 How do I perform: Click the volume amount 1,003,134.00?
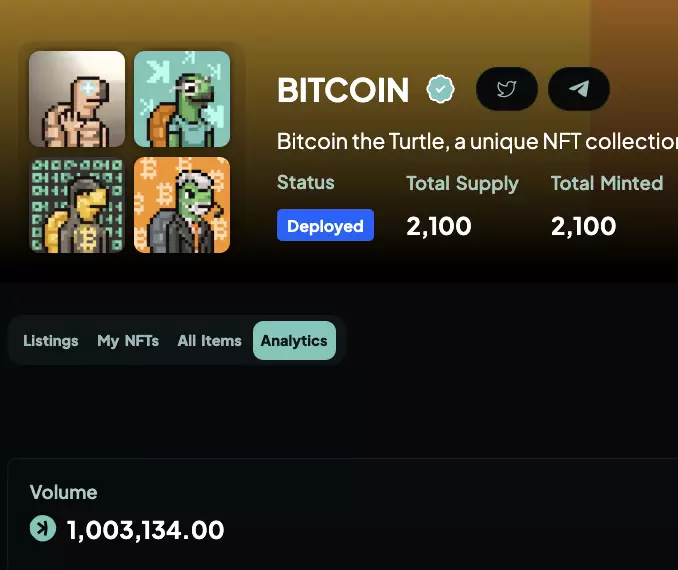click(x=145, y=529)
